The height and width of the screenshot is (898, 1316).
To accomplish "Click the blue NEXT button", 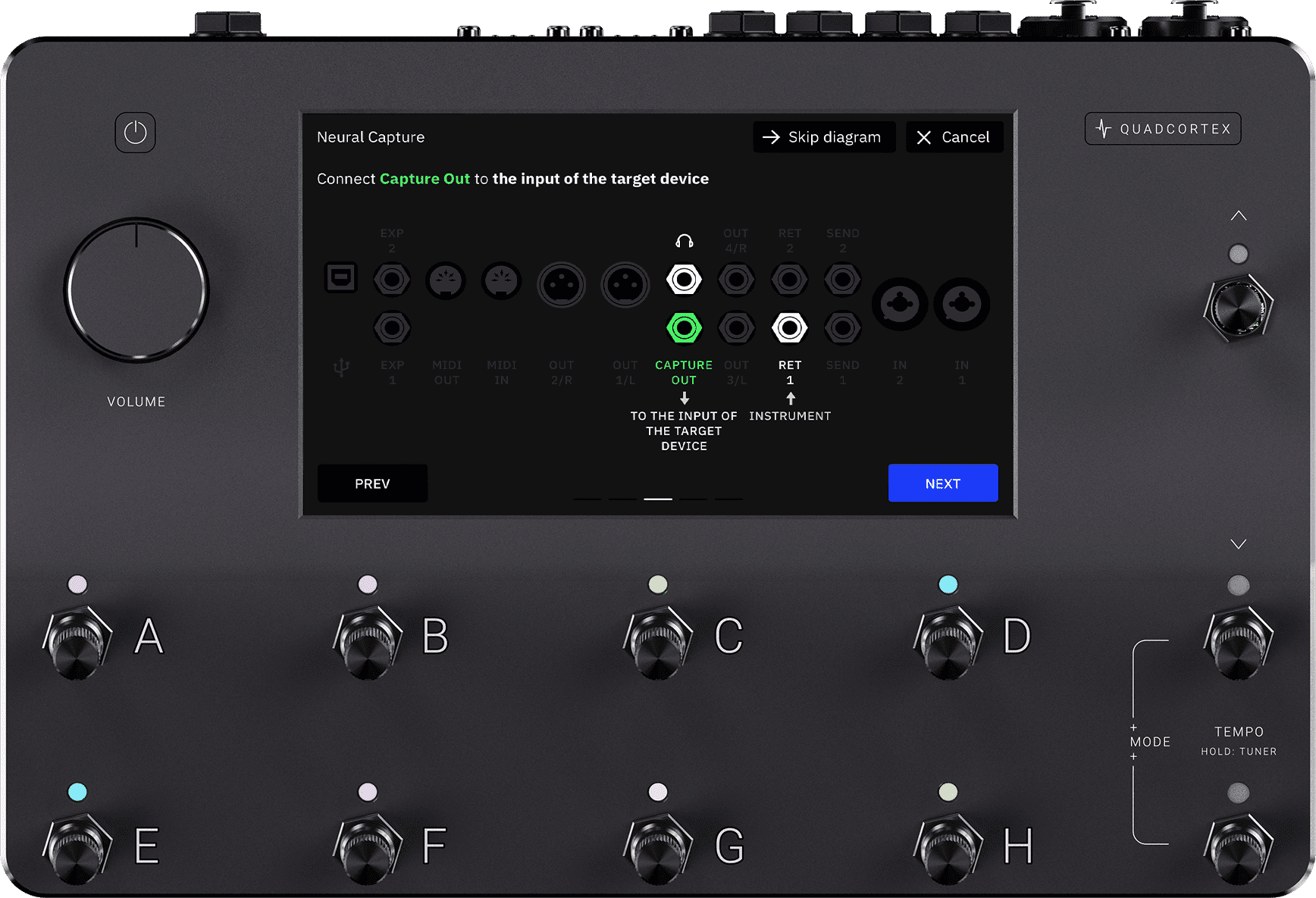I will [943, 483].
